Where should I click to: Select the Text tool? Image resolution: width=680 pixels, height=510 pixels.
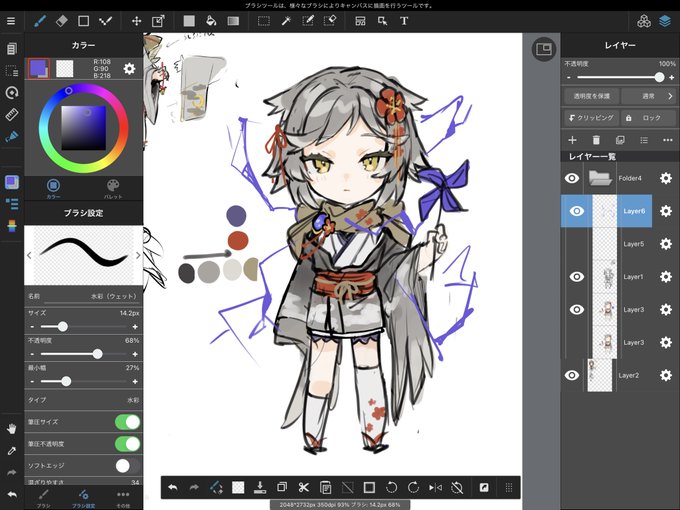404,21
